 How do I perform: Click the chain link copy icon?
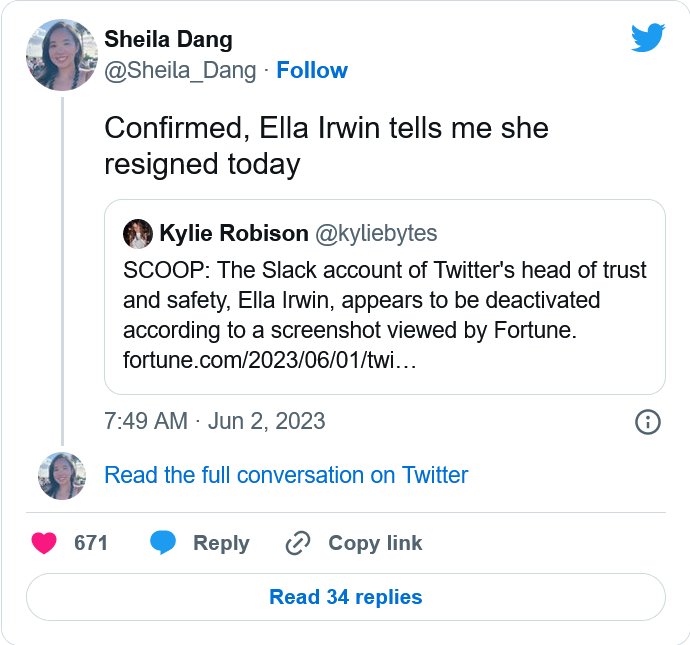click(x=298, y=543)
